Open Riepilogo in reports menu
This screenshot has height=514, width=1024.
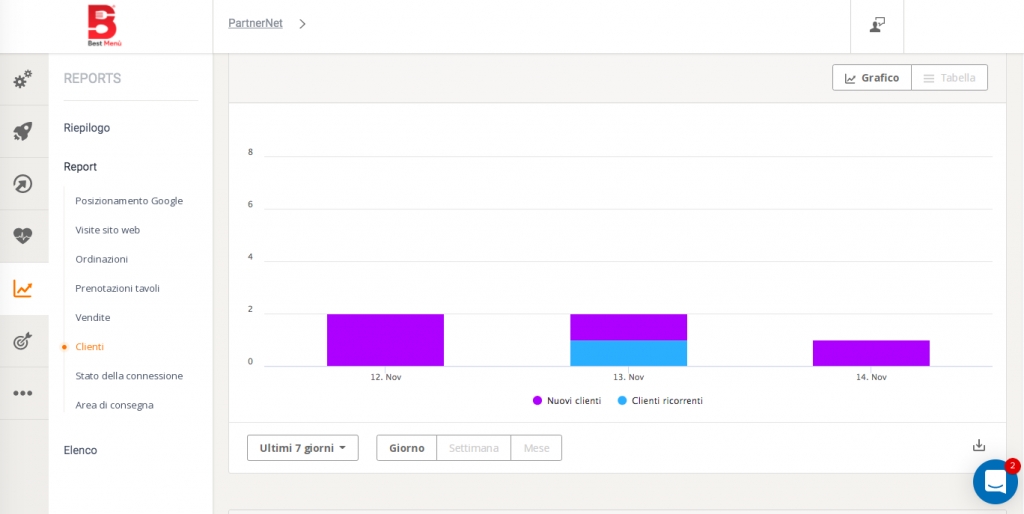pyautogui.click(x=87, y=128)
